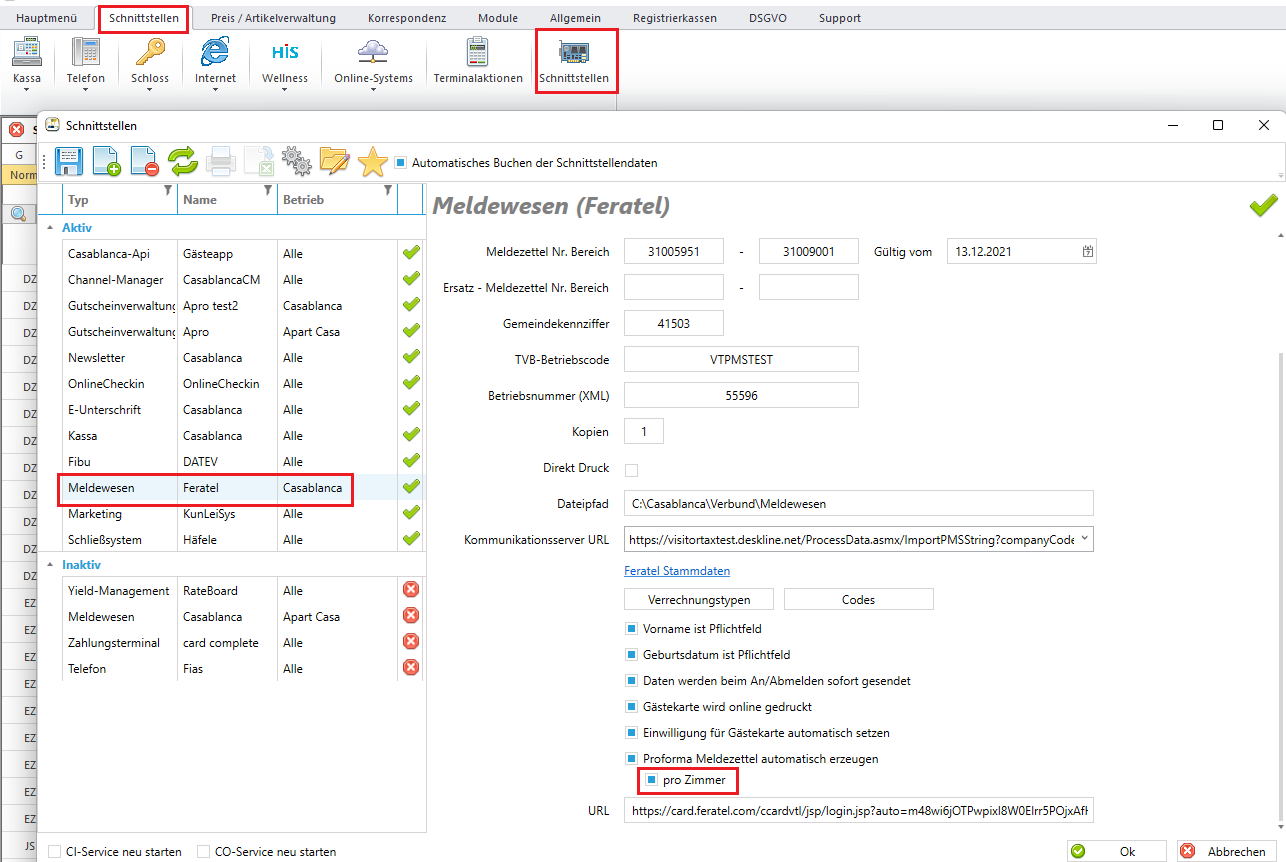Open the Gültig vom date picker
Screen dimensions: 1286x862
click(x=1087, y=252)
